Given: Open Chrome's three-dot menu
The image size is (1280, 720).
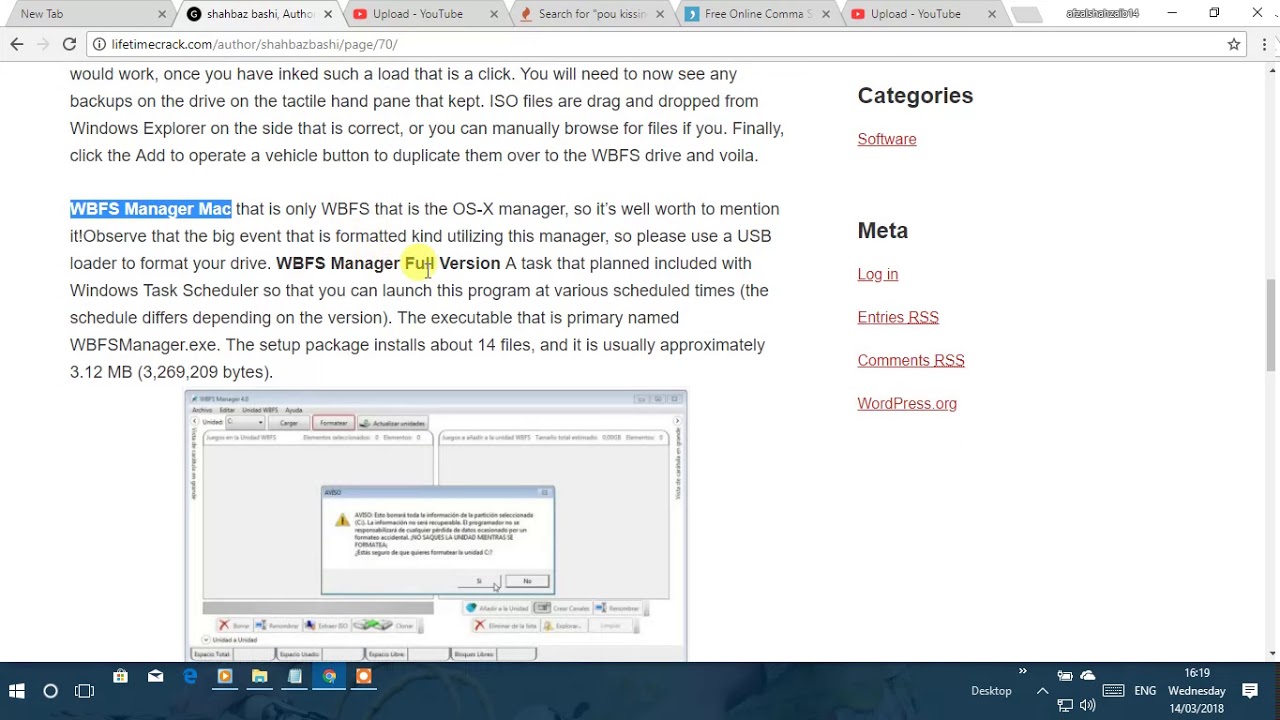Looking at the screenshot, I should click(x=1265, y=44).
